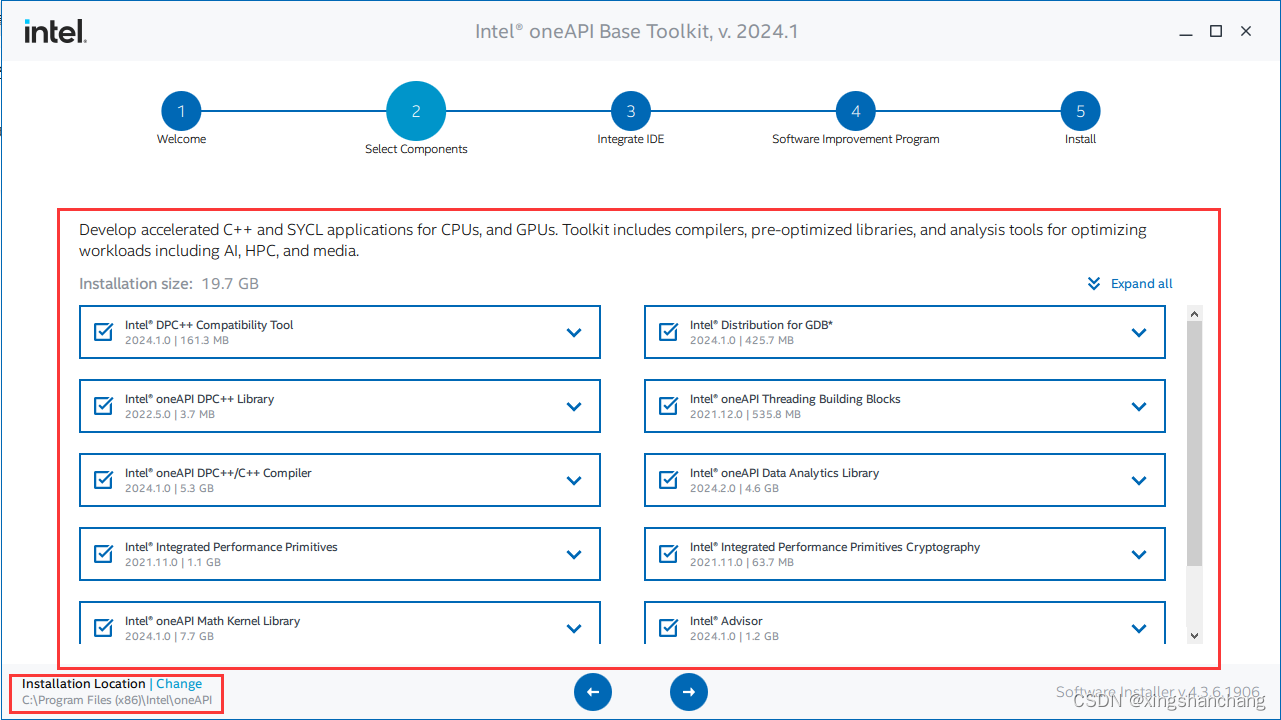Expand Performance Primitives Cryptography chevron

click(1139, 555)
